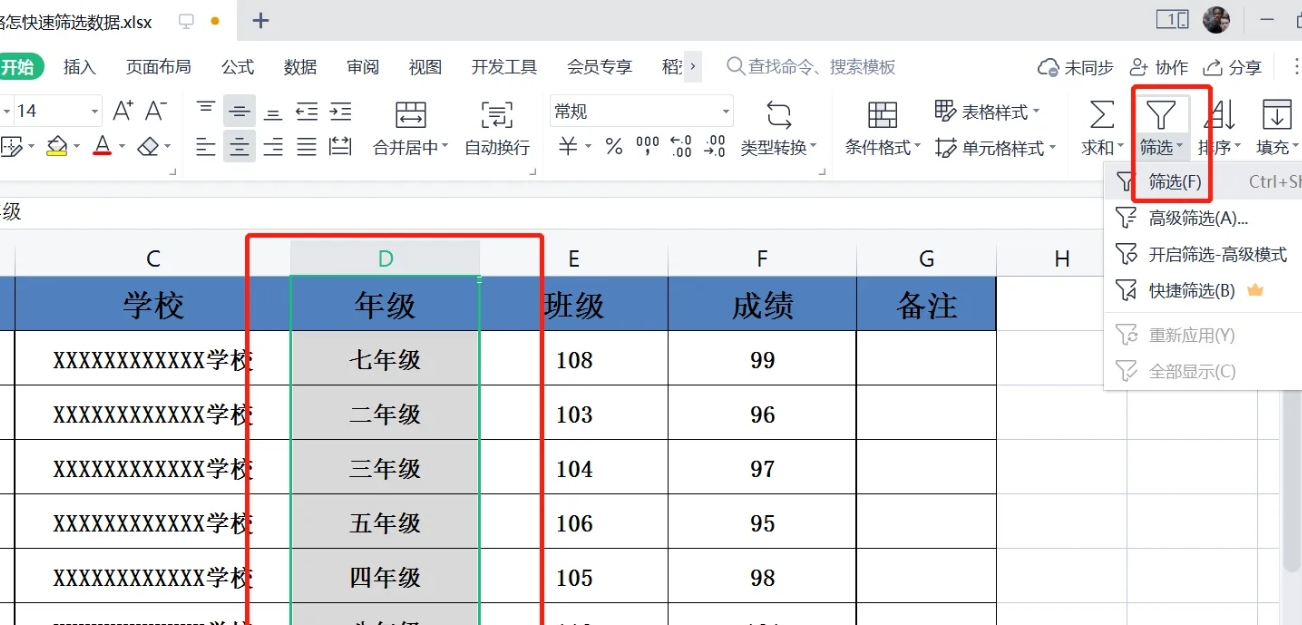Viewport: 1302px width, 625px height.
Task: Click the cell showing score 99
Action: (x=762, y=359)
